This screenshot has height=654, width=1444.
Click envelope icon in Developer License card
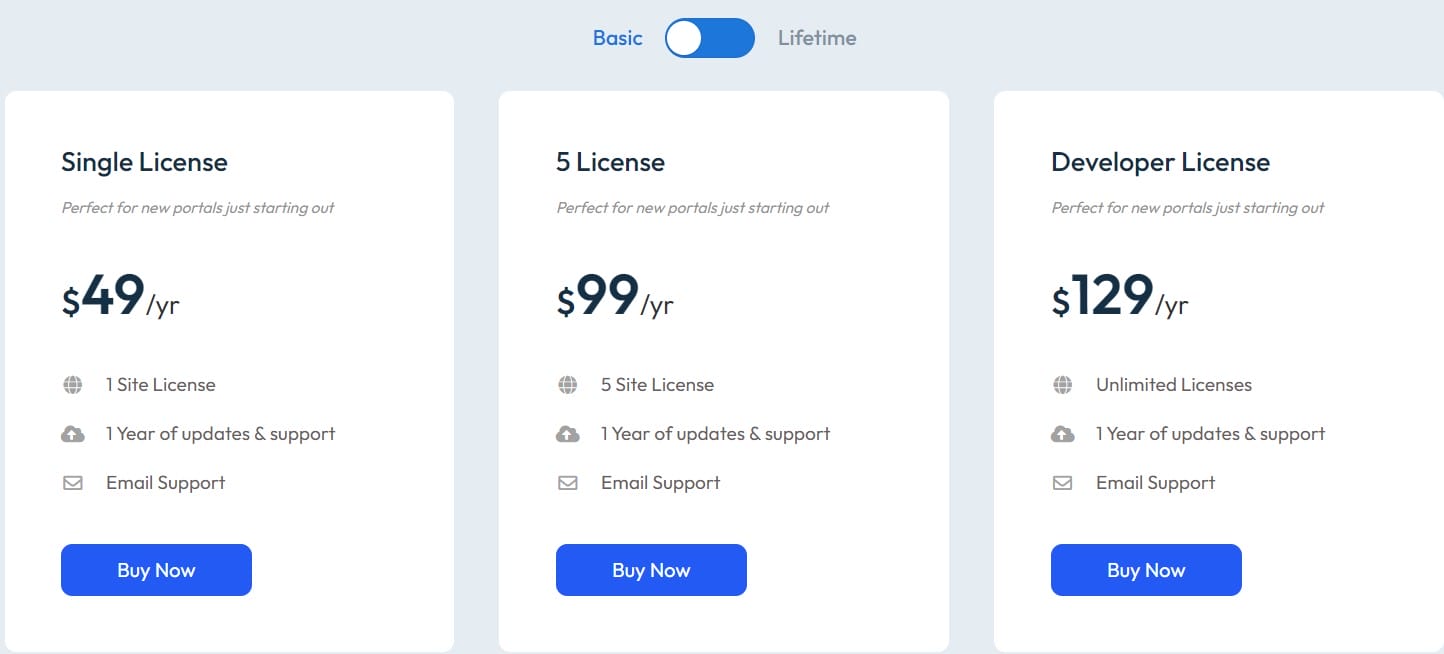(x=1062, y=483)
